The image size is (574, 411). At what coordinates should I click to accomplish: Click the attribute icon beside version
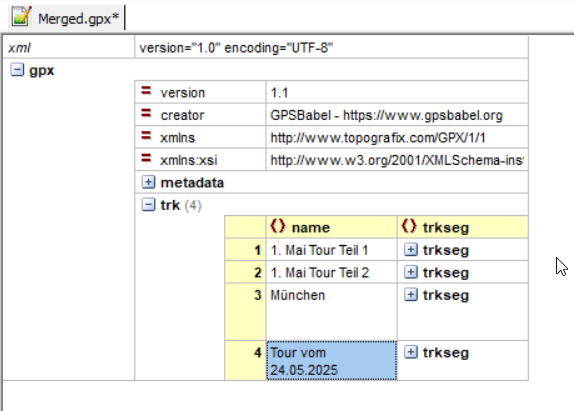(x=146, y=90)
